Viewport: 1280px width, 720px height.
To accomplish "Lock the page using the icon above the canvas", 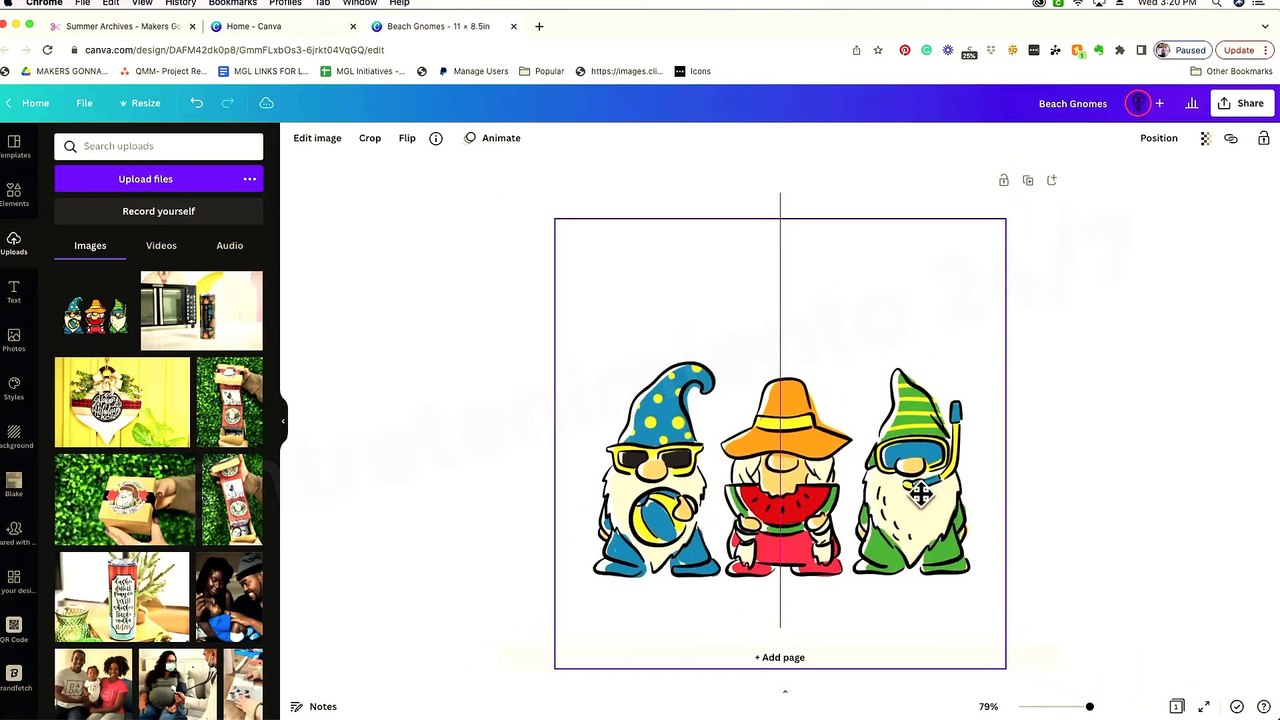I will pyautogui.click(x=1003, y=180).
